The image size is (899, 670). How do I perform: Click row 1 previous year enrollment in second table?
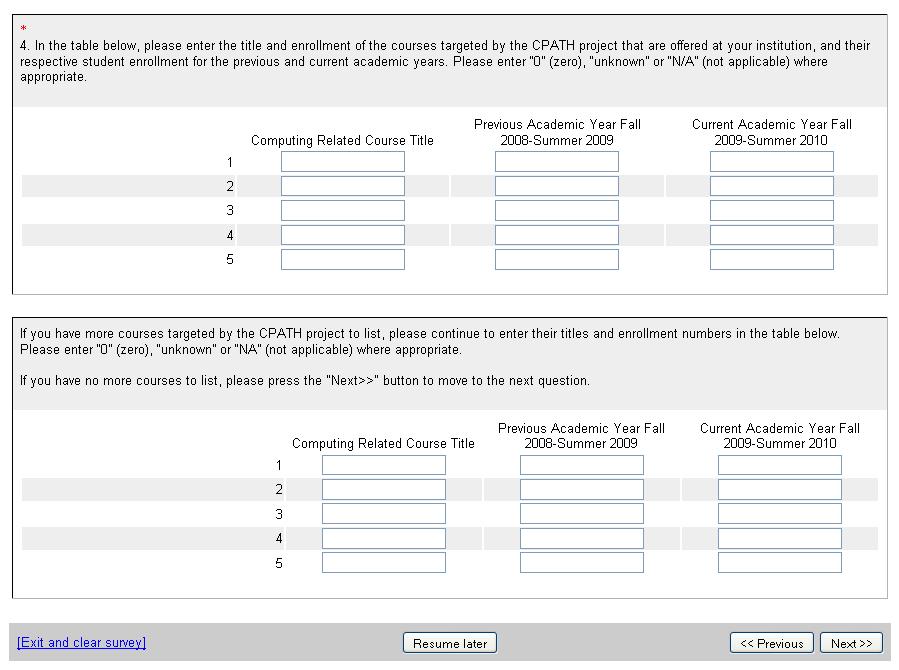click(x=581, y=465)
